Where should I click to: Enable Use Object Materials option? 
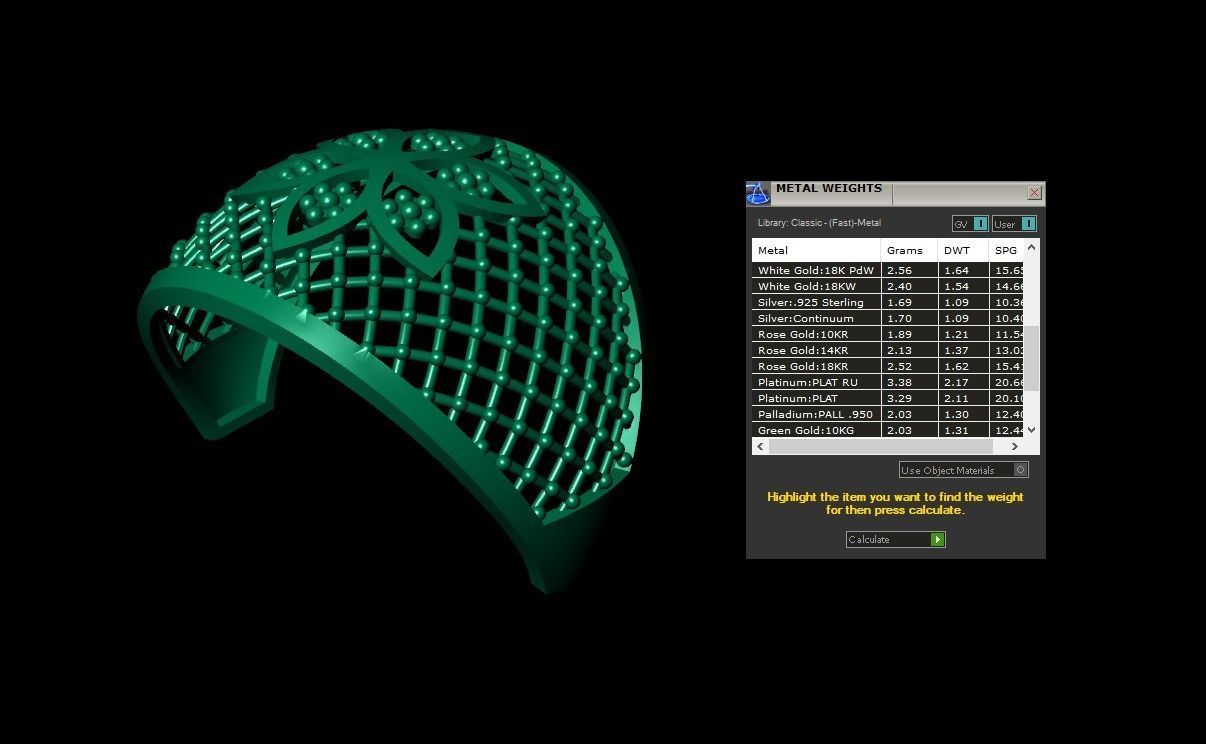tap(963, 470)
